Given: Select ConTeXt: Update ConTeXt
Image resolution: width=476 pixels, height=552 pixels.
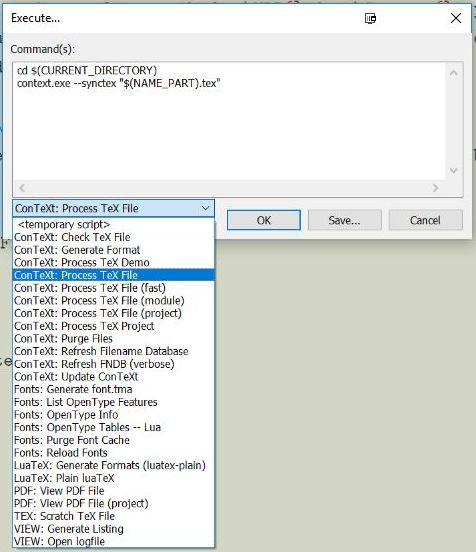Looking at the screenshot, I should 113,377.
